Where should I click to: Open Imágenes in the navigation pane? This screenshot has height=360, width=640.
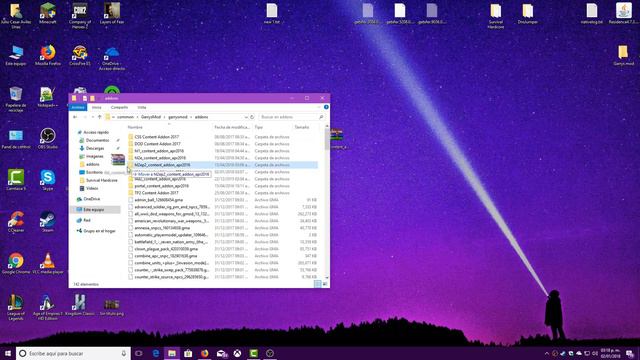[94, 156]
